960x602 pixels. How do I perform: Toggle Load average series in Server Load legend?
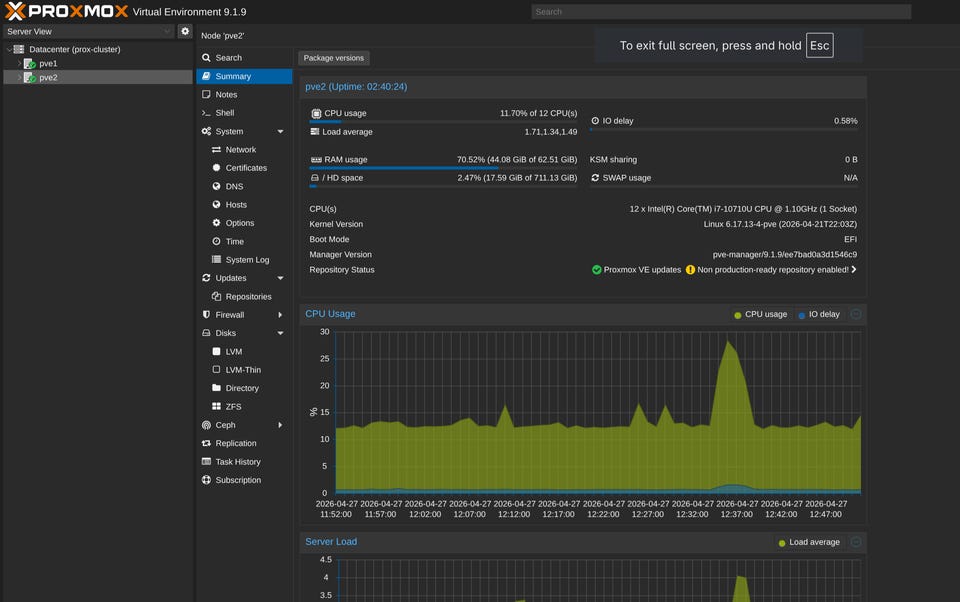click(809, 542)
